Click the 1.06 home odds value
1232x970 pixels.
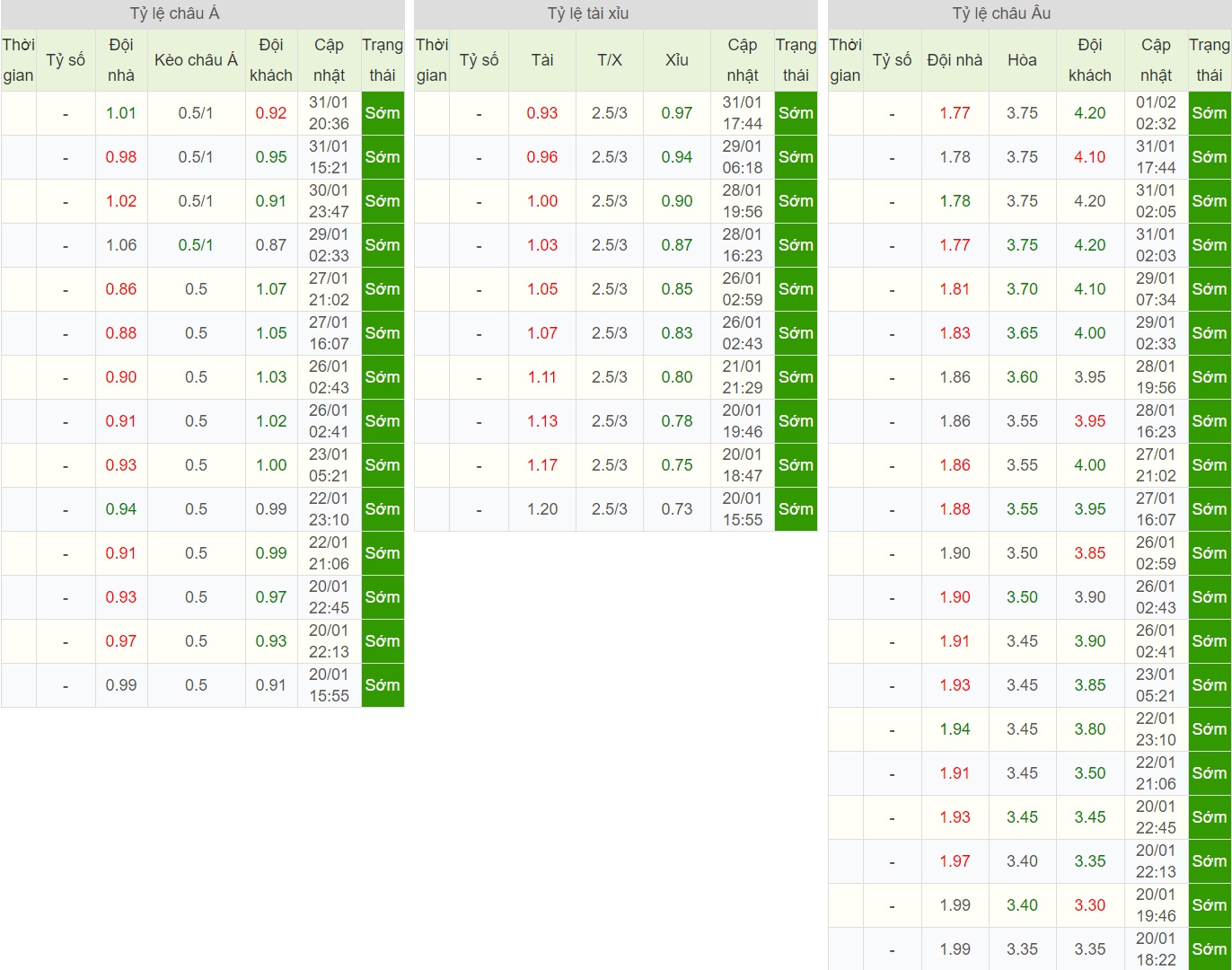click(x=121, y=245)
